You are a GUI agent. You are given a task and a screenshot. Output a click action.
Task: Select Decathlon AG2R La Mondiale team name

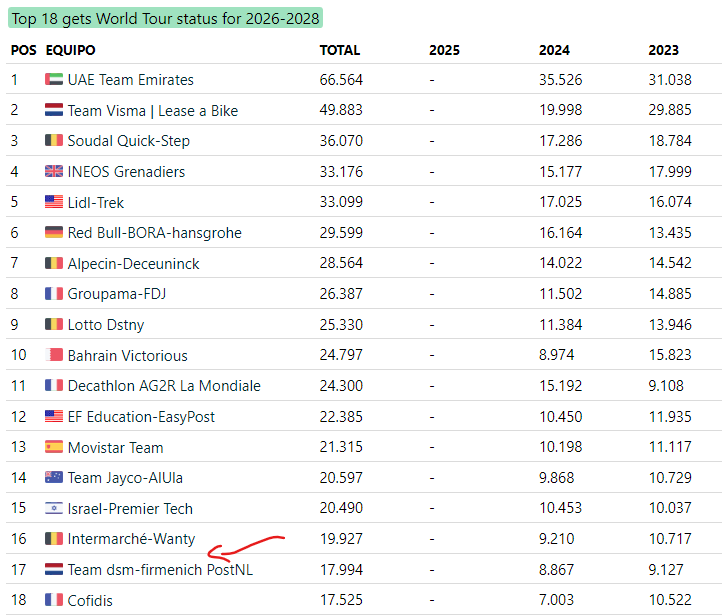(164, 386)
